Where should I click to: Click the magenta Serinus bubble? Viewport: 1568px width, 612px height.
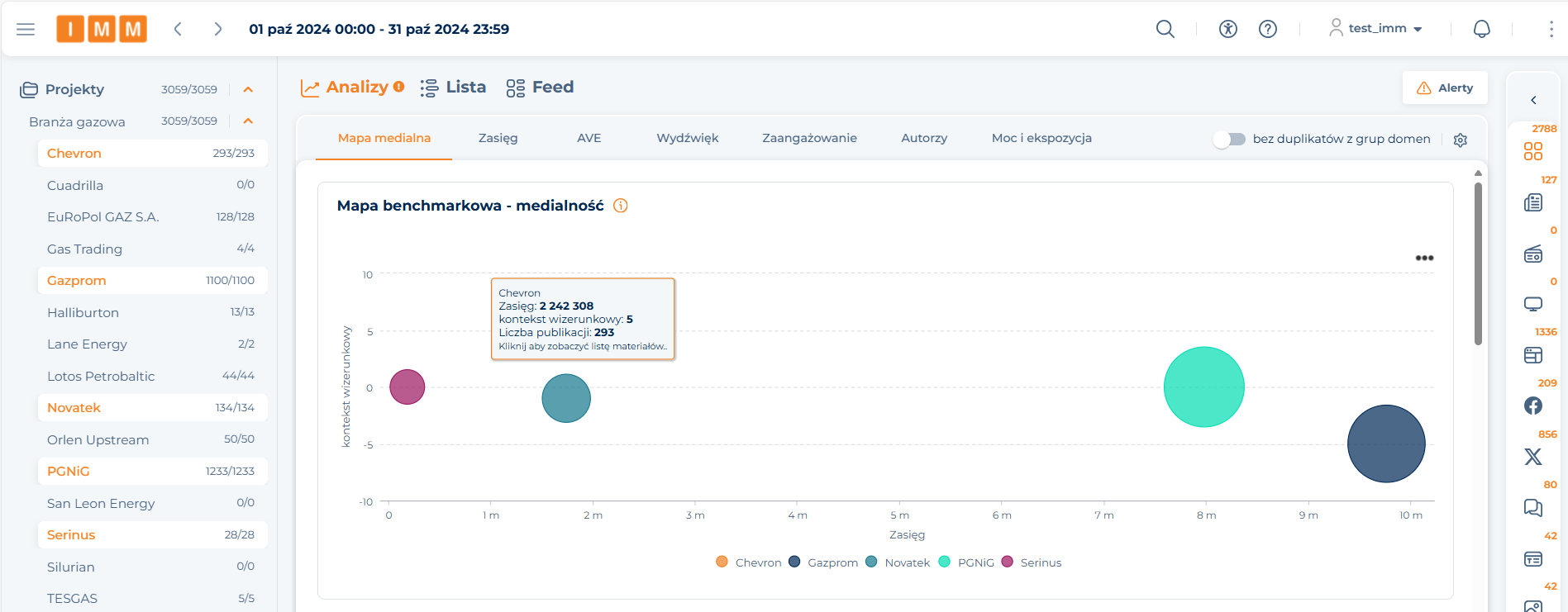pyautogui.click(x=407, y=387)
